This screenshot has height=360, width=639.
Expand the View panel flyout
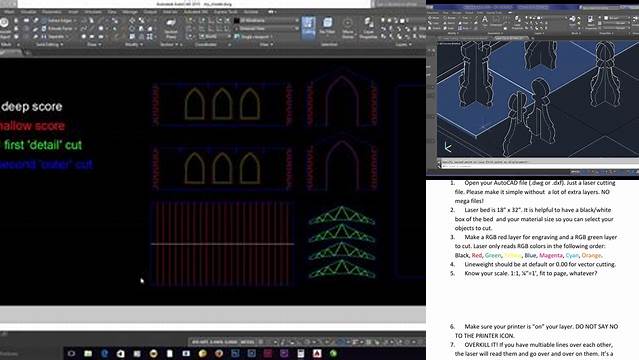[266, 44]
